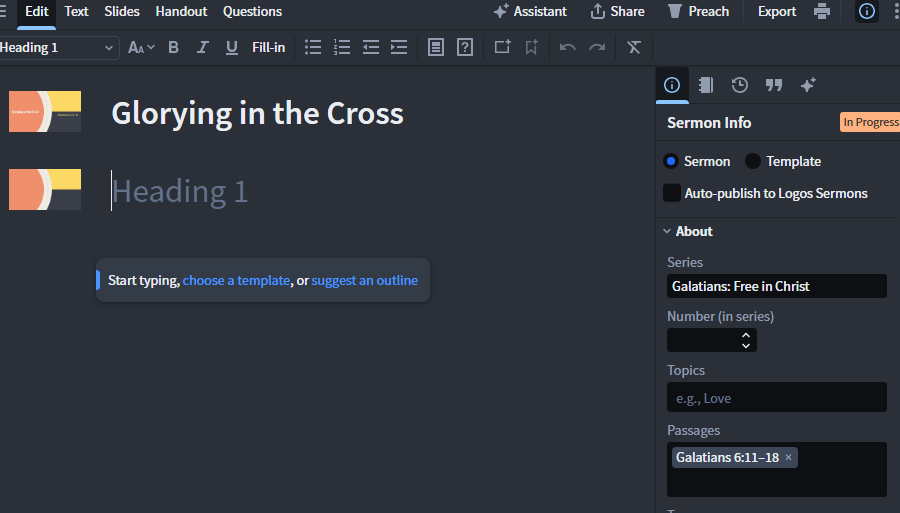Click the Share button
Screen dimensions: 900x513
pos(617,11)
